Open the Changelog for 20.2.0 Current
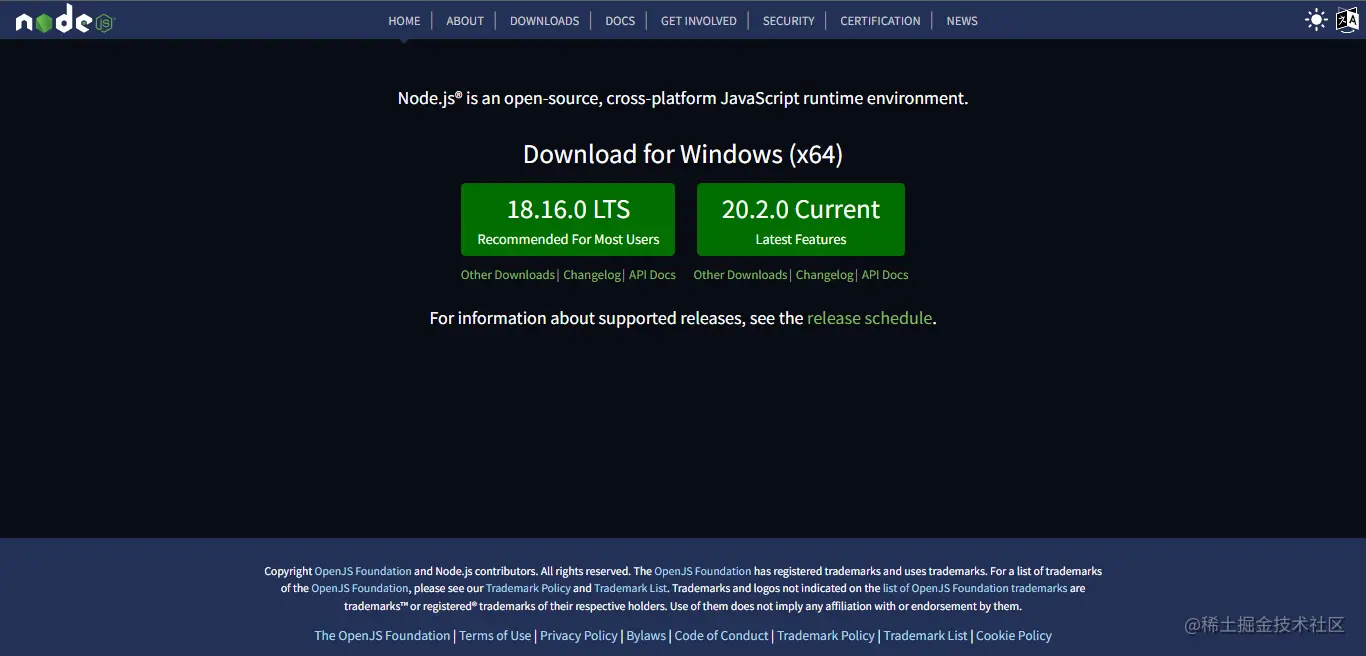 point(824,274)
